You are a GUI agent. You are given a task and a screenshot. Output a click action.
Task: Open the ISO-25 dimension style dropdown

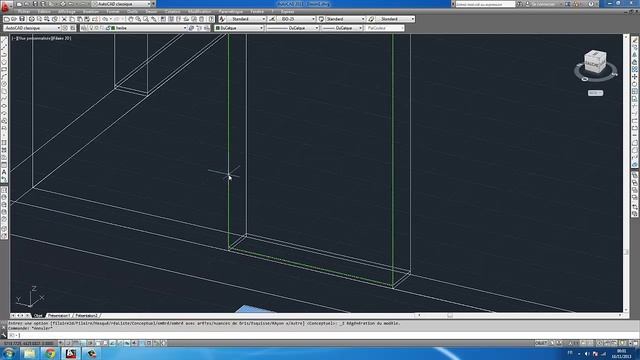[296, 19]
